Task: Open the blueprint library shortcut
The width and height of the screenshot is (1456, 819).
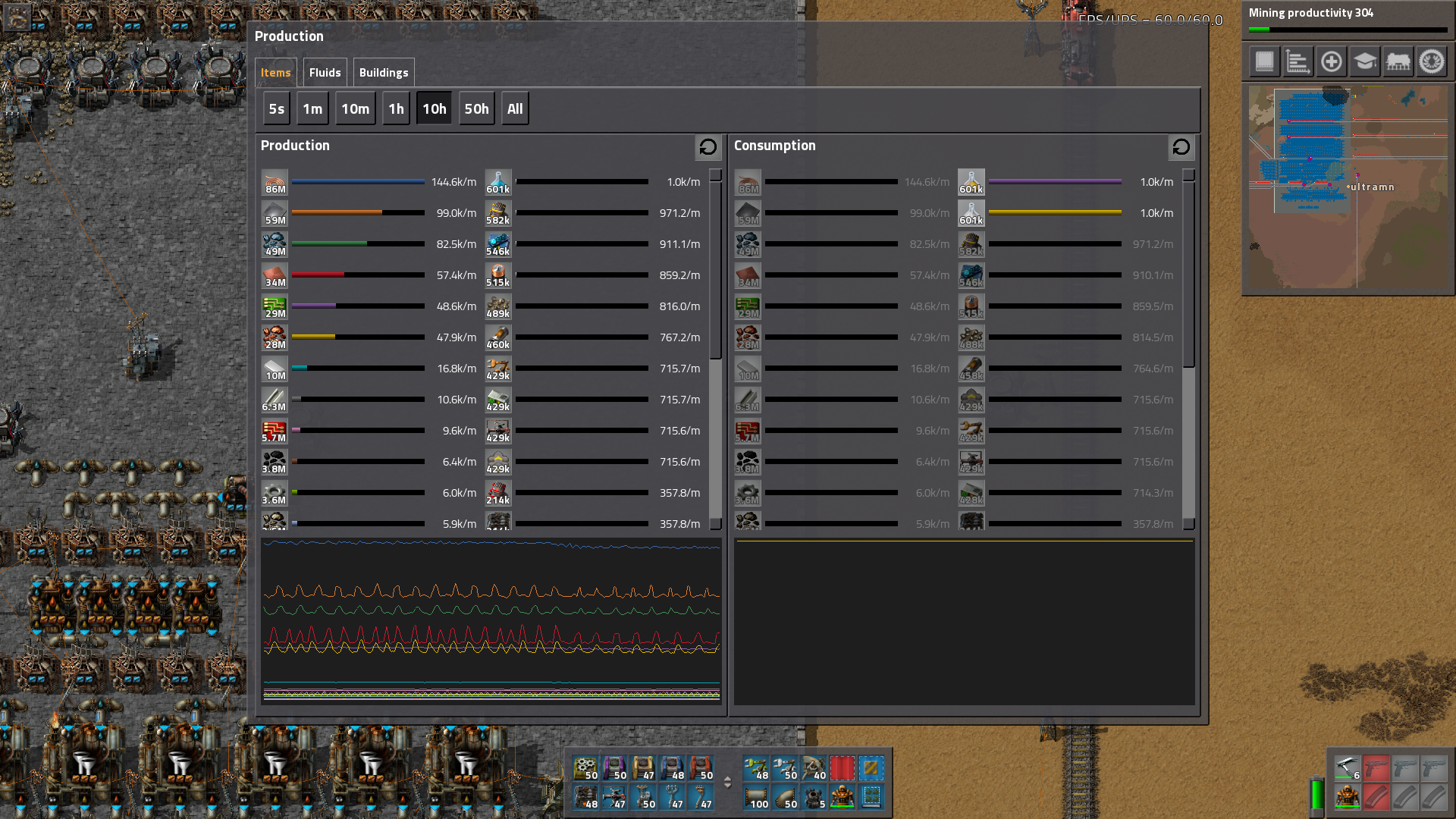Action: 1264,61
